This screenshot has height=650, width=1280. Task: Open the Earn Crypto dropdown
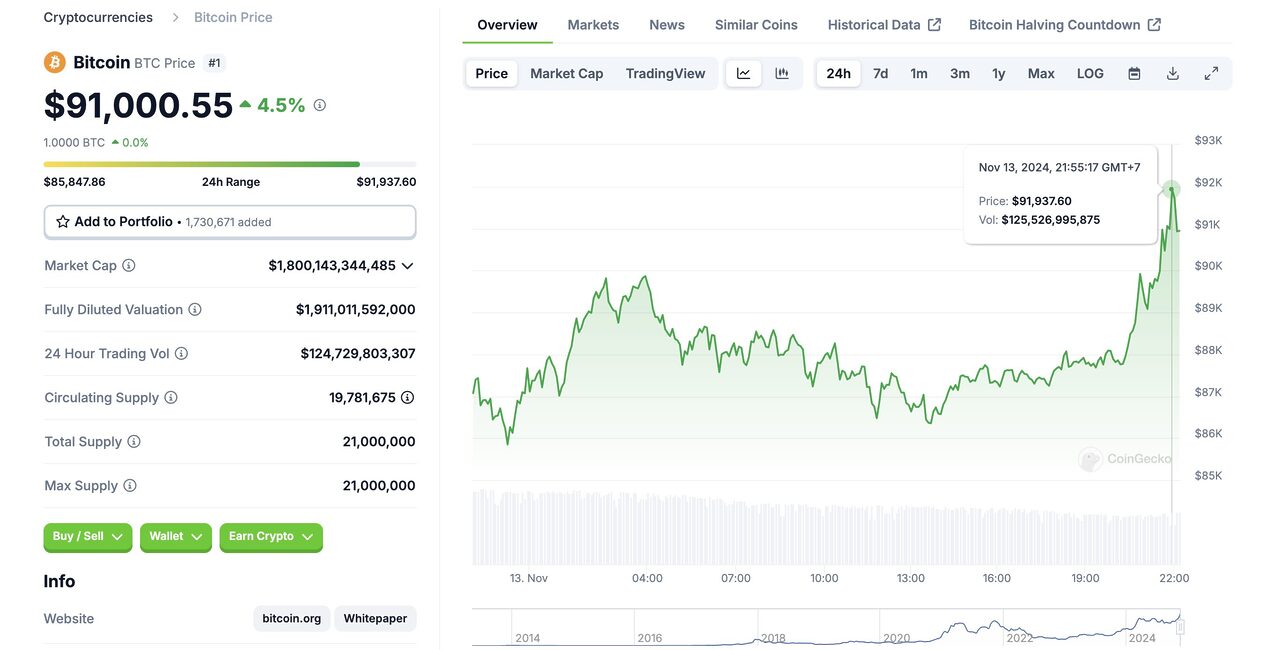point(271,537)
